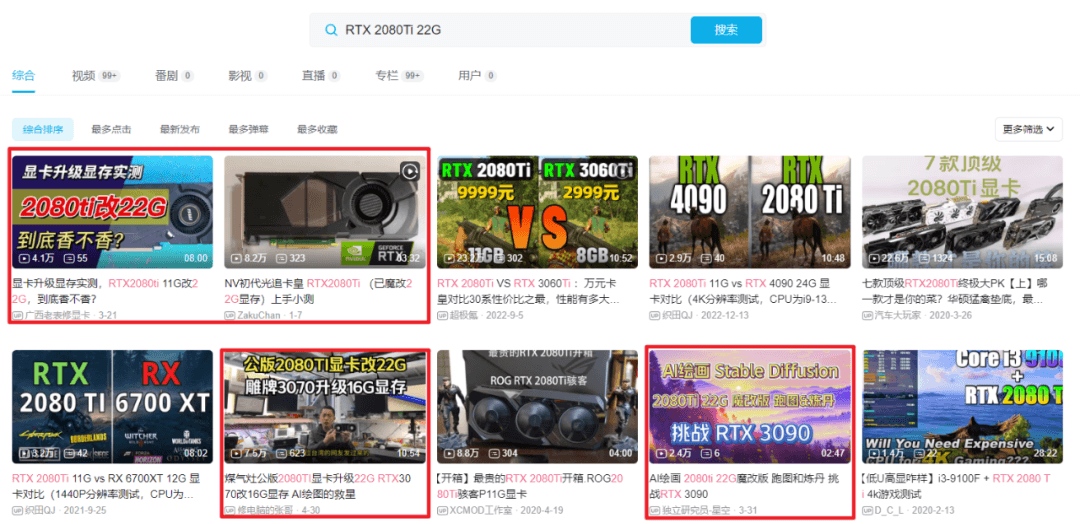This screenshot has width=1080, height=524.
Task: Click the UP badge beside D_C_L
Action: [x=868, y=510]
